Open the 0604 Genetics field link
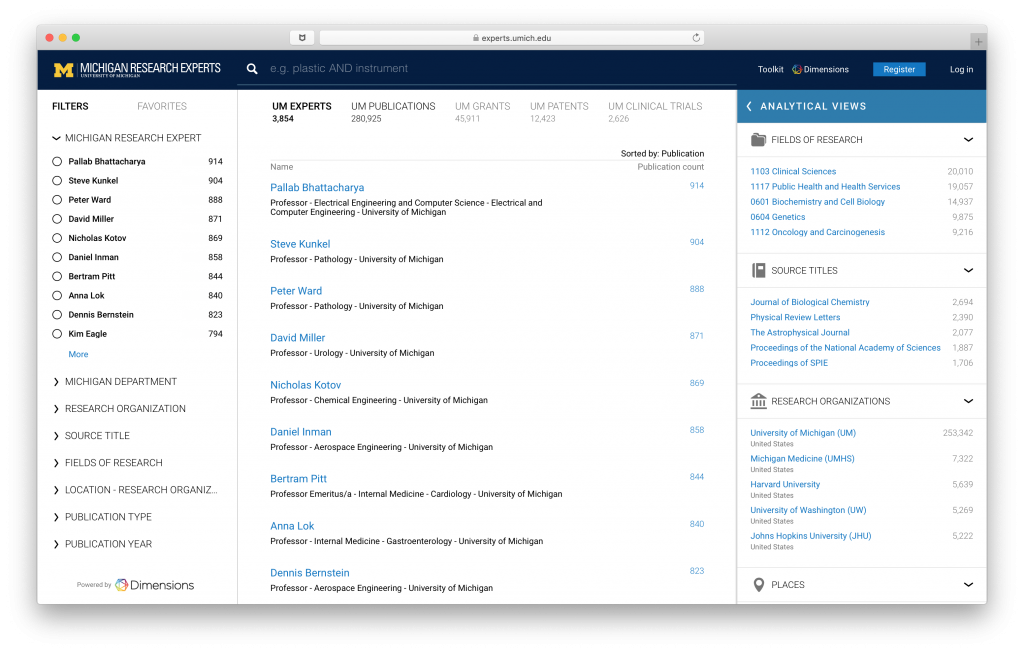 pos(778,217)
